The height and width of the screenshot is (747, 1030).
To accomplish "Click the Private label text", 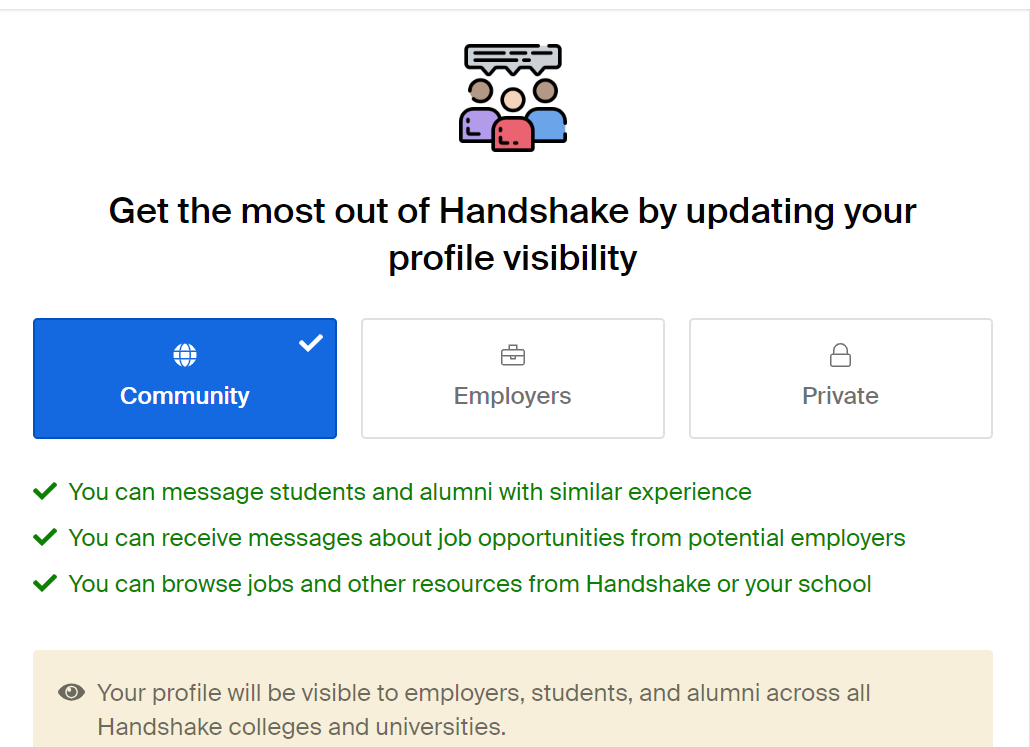I will 840,396.
